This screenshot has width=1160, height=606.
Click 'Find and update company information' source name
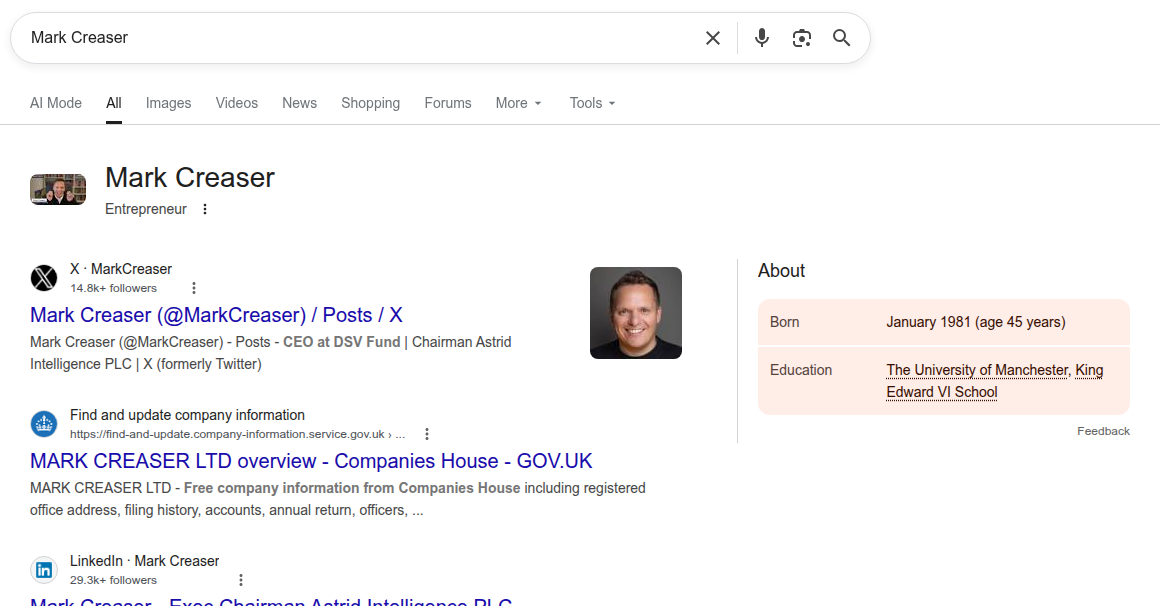(187, 415)
